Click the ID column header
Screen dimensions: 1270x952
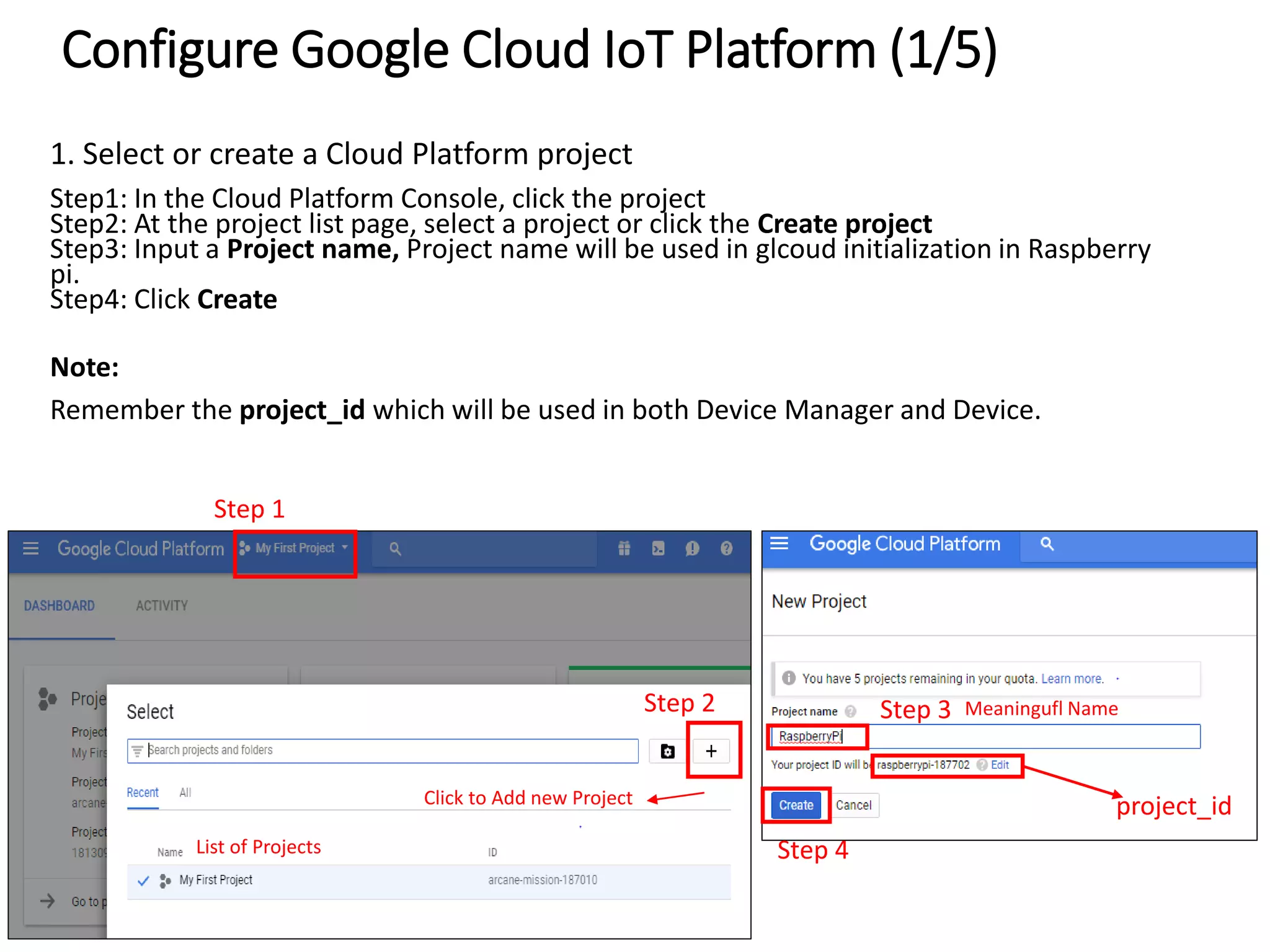pos(492,853)
